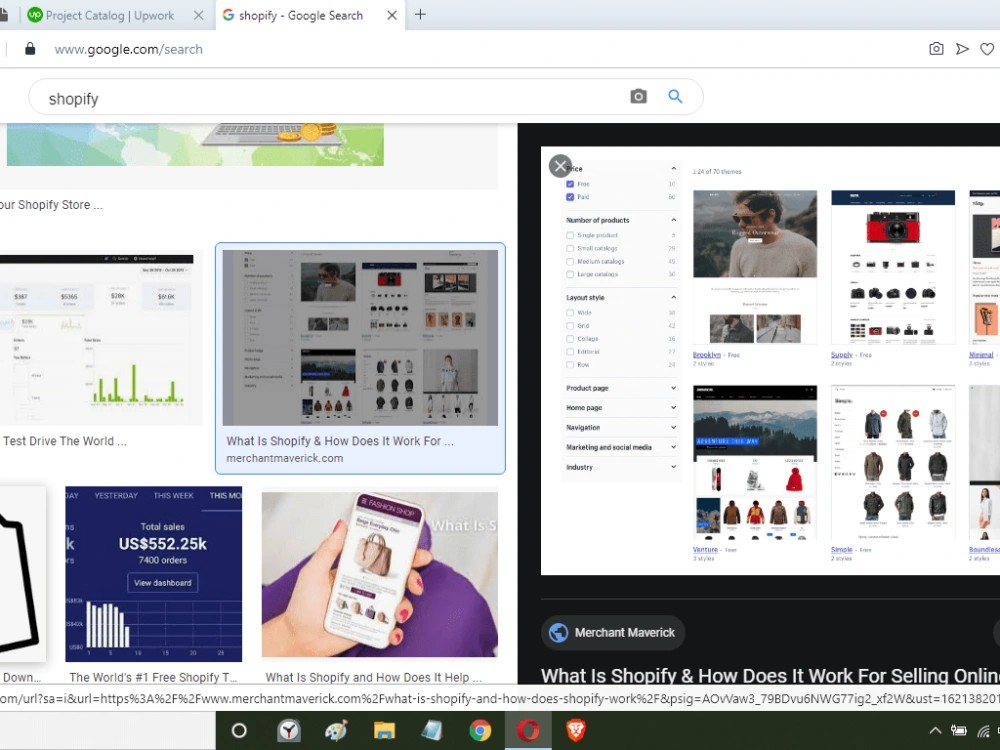Expand the hidden system tray icons chevron
Viewport: 1000px width, 750px height.
(935, 731)
